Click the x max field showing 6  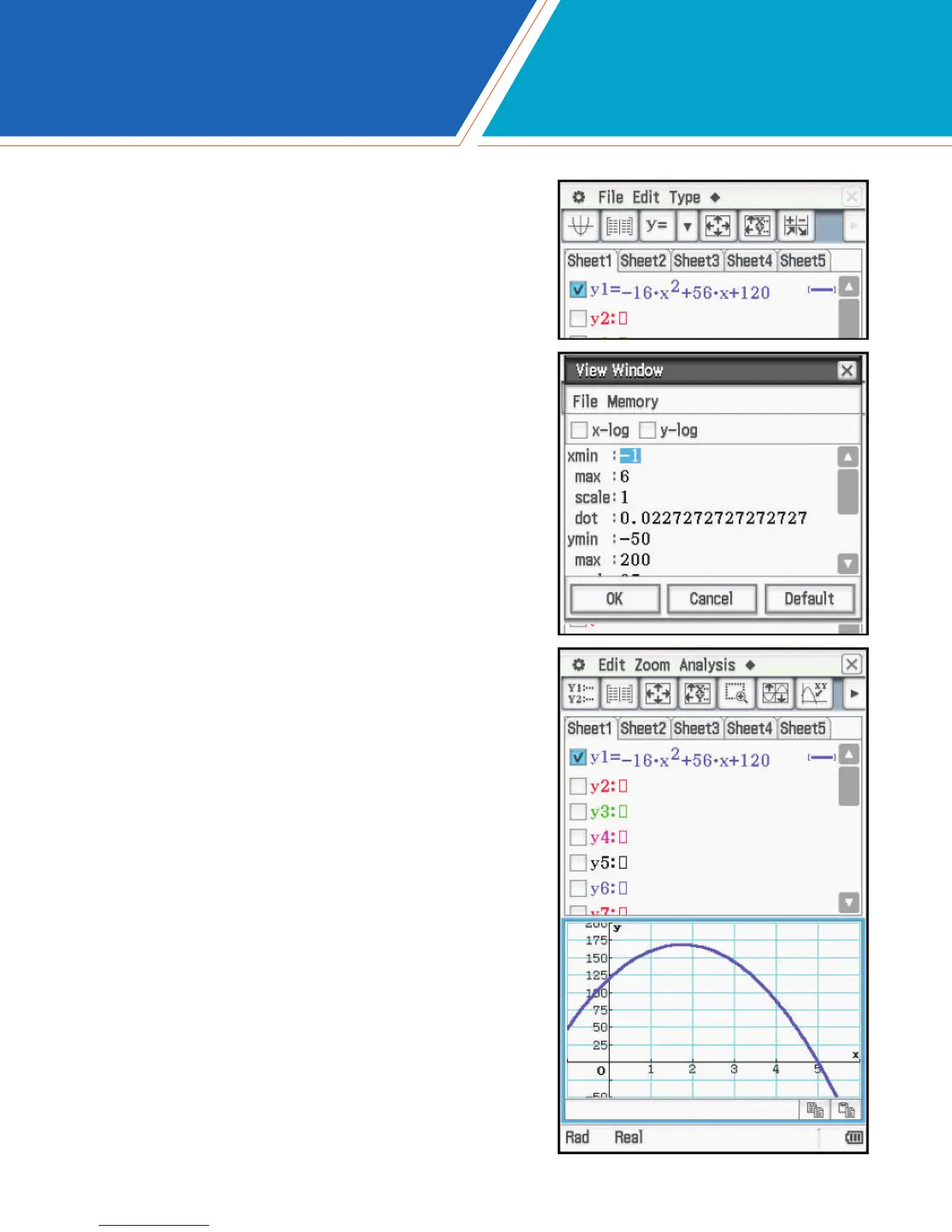coord(625,477)
